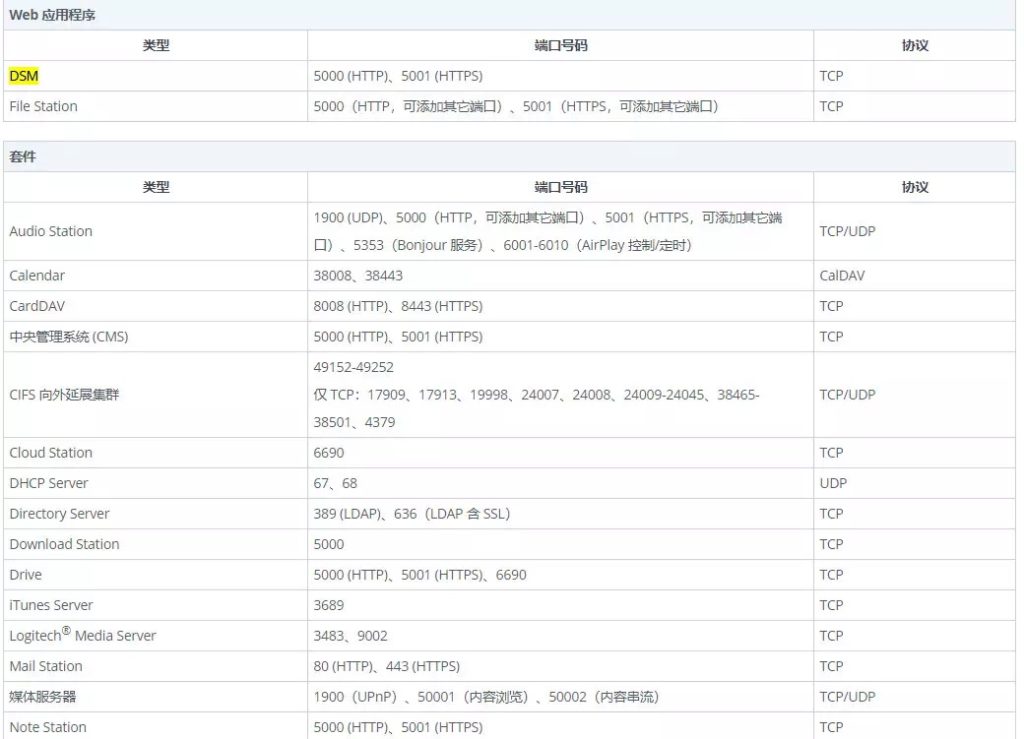Click 中央管理系统 (CMS) row label

(x=69, y=337)
